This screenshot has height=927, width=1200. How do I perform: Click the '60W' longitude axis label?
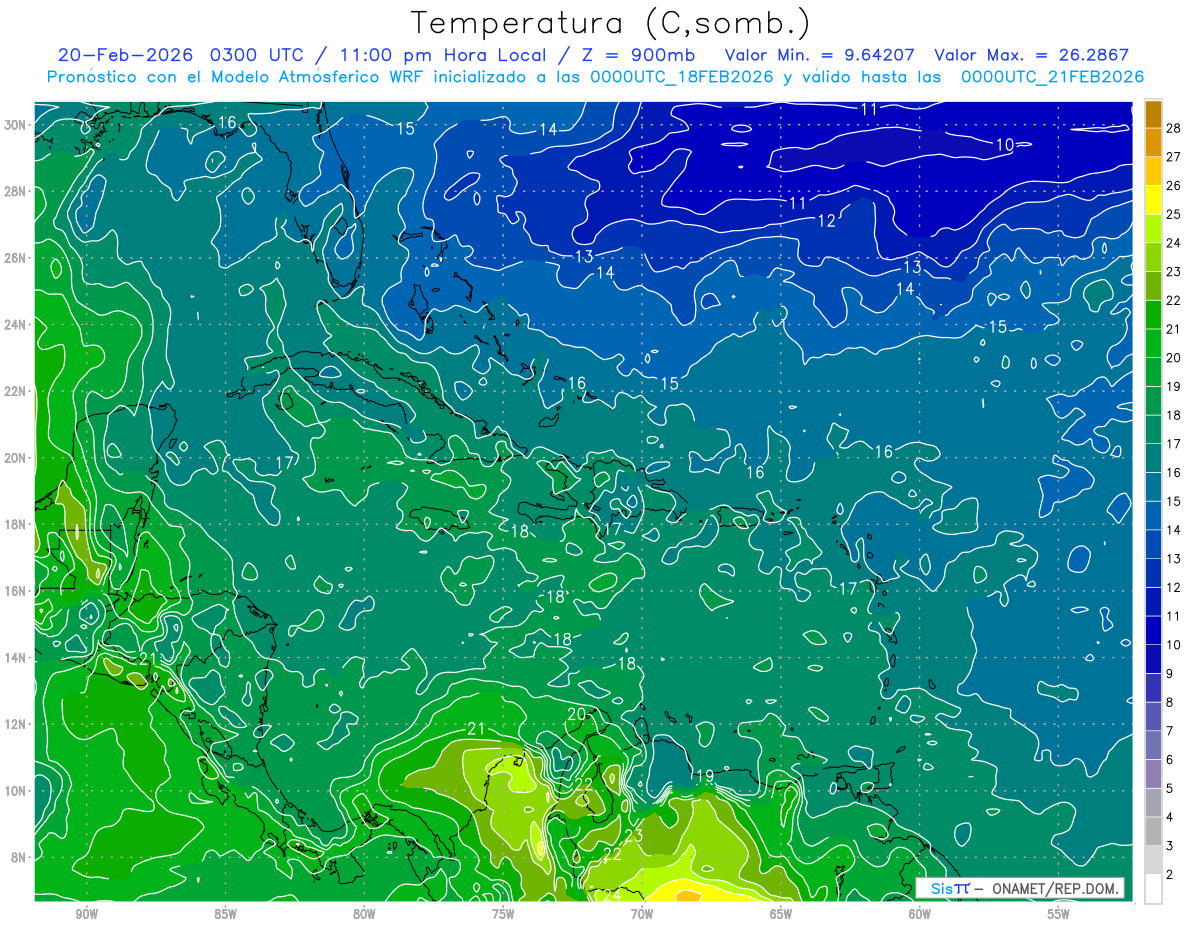click(919, 915)
